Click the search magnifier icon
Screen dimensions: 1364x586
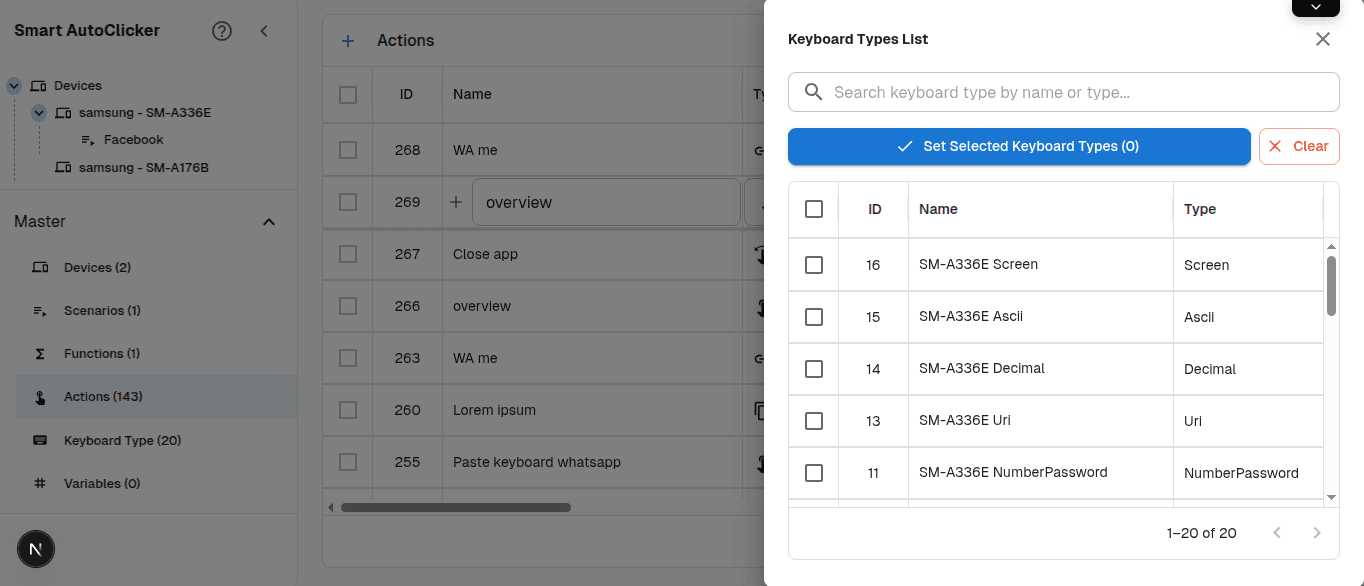[x=814, y=92]
